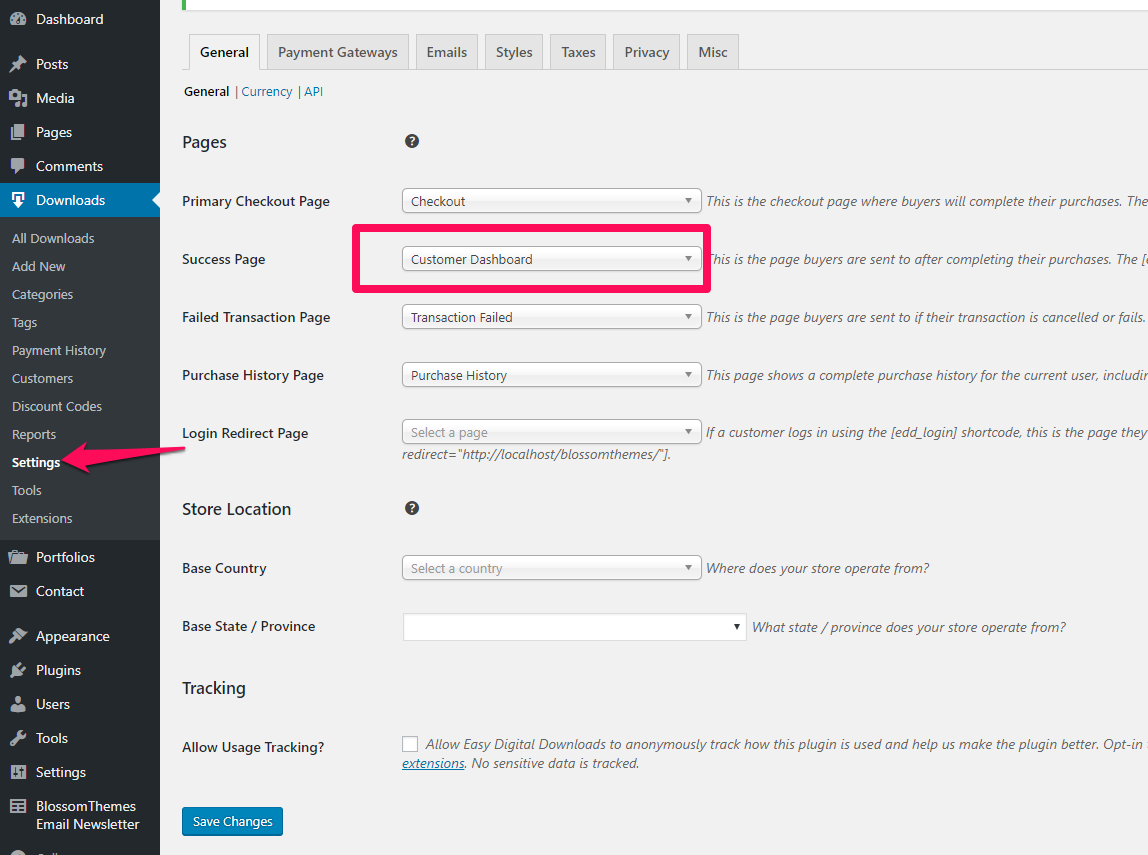Click the help icon beside Store Location
The height and width of the screenshot is (855, 1148).
[411, 508]
